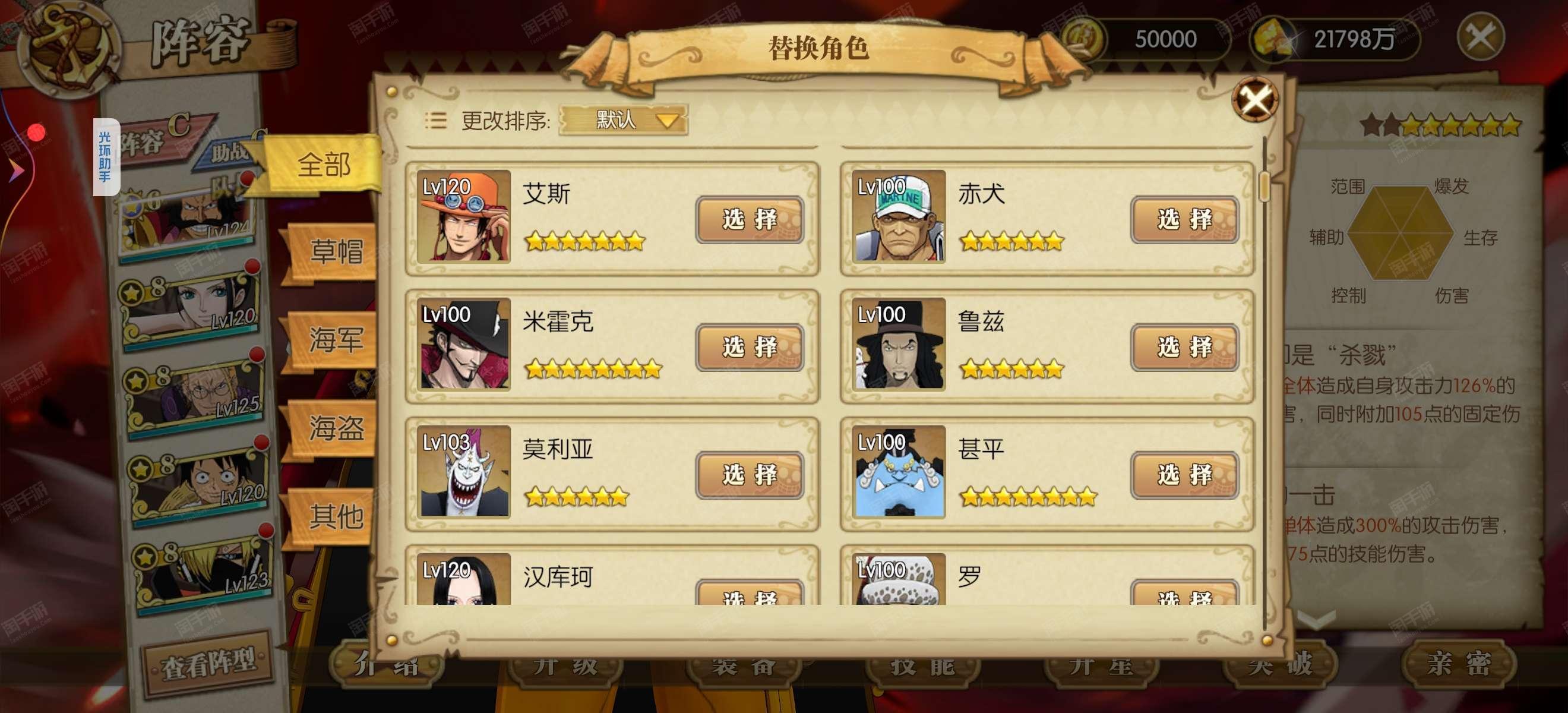The width and height of the screenshot is (1568, 713).
Task: Open the 默认 sort order dropdown
Action: click(x=623, y=120)
